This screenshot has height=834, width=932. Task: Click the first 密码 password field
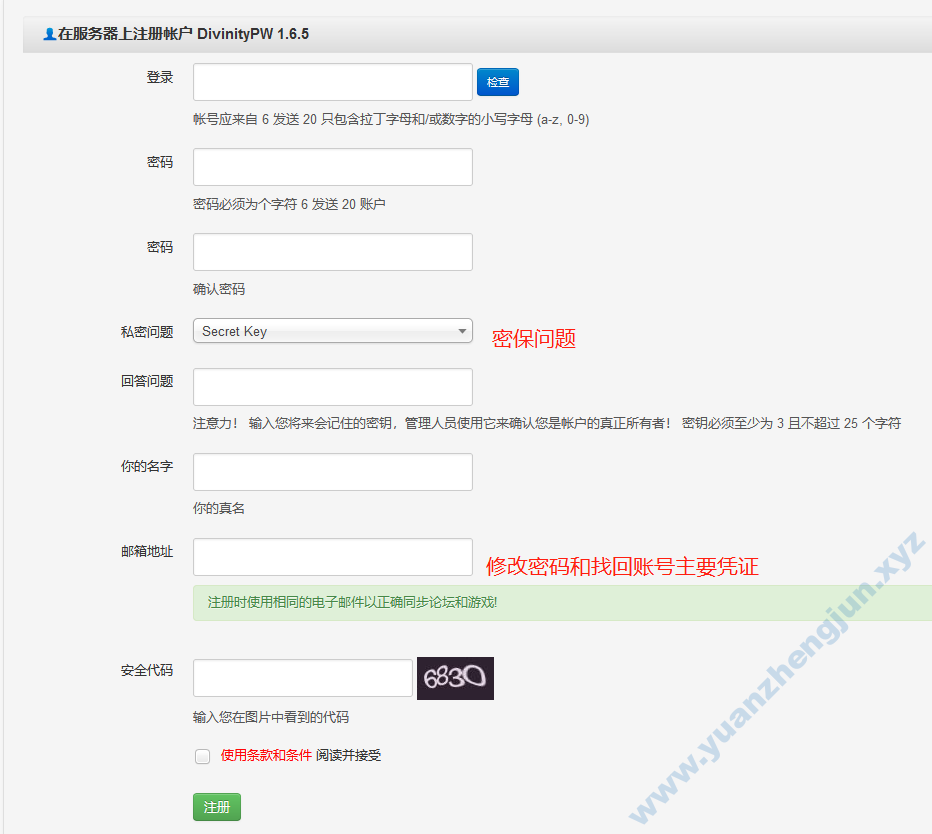click(332, 166)
